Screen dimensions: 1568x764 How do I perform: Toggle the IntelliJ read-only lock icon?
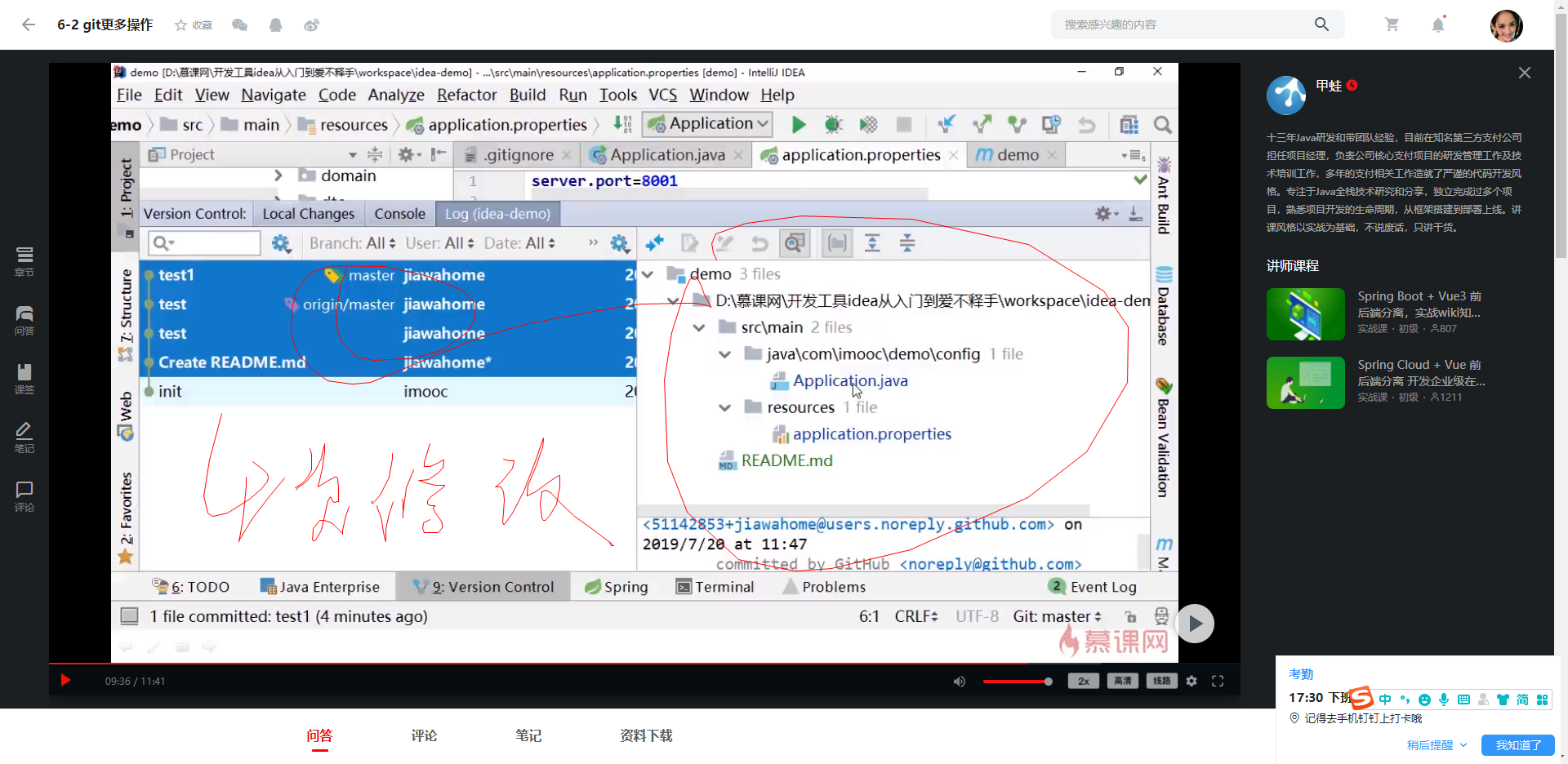click(x=1130, y=616)
